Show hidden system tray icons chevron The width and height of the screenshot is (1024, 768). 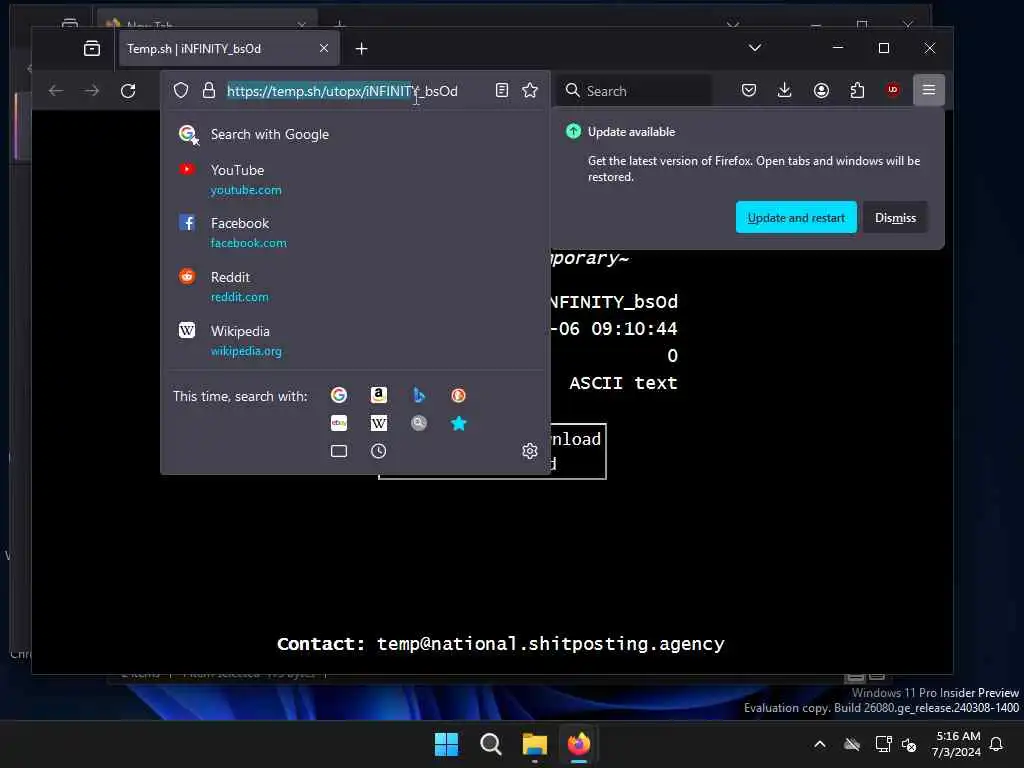(x=820, y=744)
